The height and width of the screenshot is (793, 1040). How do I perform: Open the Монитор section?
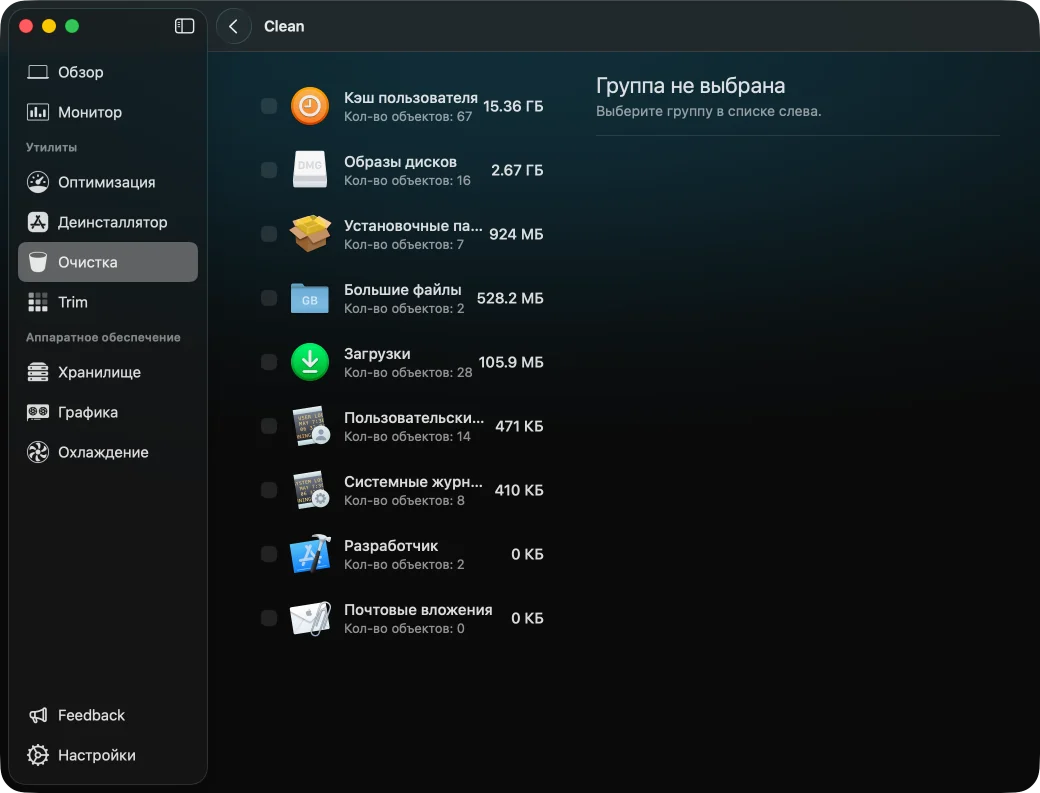(108, 112)
